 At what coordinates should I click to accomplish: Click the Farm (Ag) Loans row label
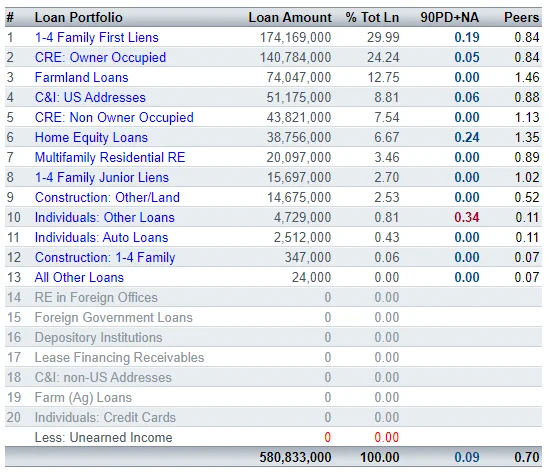tap(83, 397)
